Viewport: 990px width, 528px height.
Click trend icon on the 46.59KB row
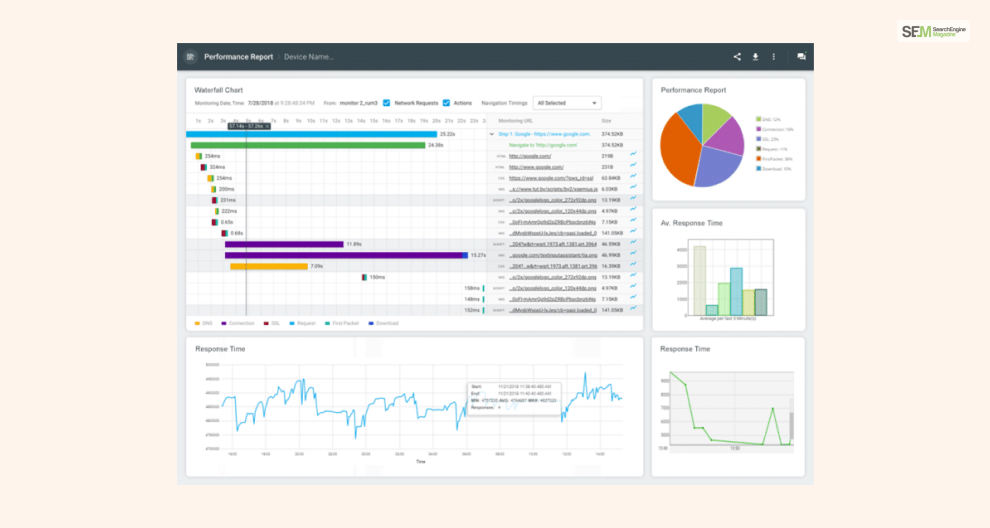[x=633, y=242]
